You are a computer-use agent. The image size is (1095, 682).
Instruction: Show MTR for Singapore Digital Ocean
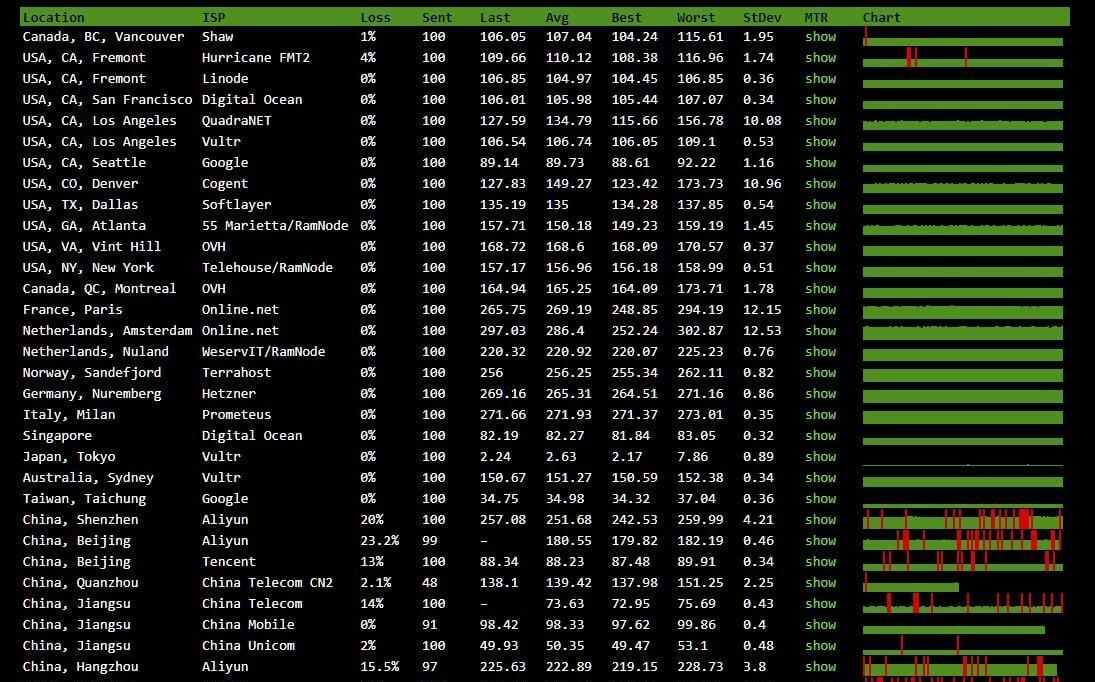821,435
